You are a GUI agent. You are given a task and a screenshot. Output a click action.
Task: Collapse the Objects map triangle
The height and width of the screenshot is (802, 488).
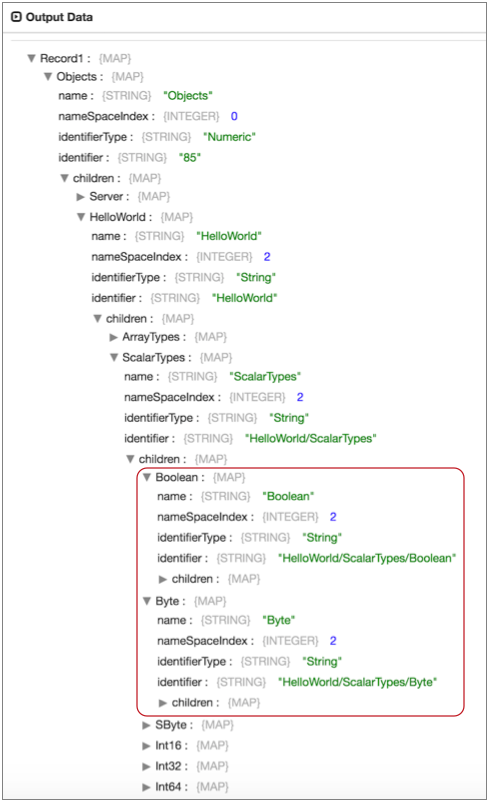[x=48, y=77]
